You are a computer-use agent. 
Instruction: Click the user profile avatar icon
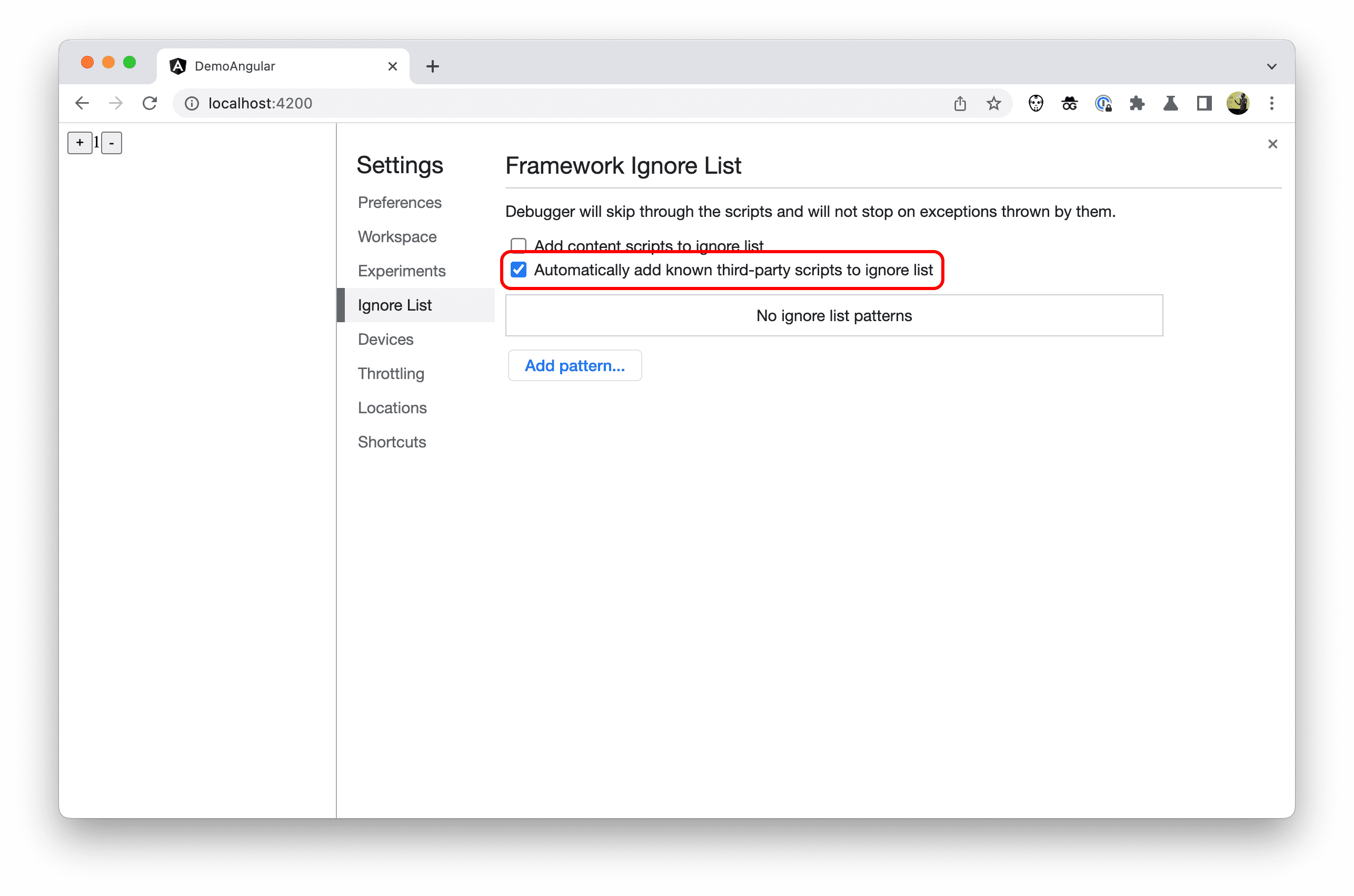coord(1239,103)
